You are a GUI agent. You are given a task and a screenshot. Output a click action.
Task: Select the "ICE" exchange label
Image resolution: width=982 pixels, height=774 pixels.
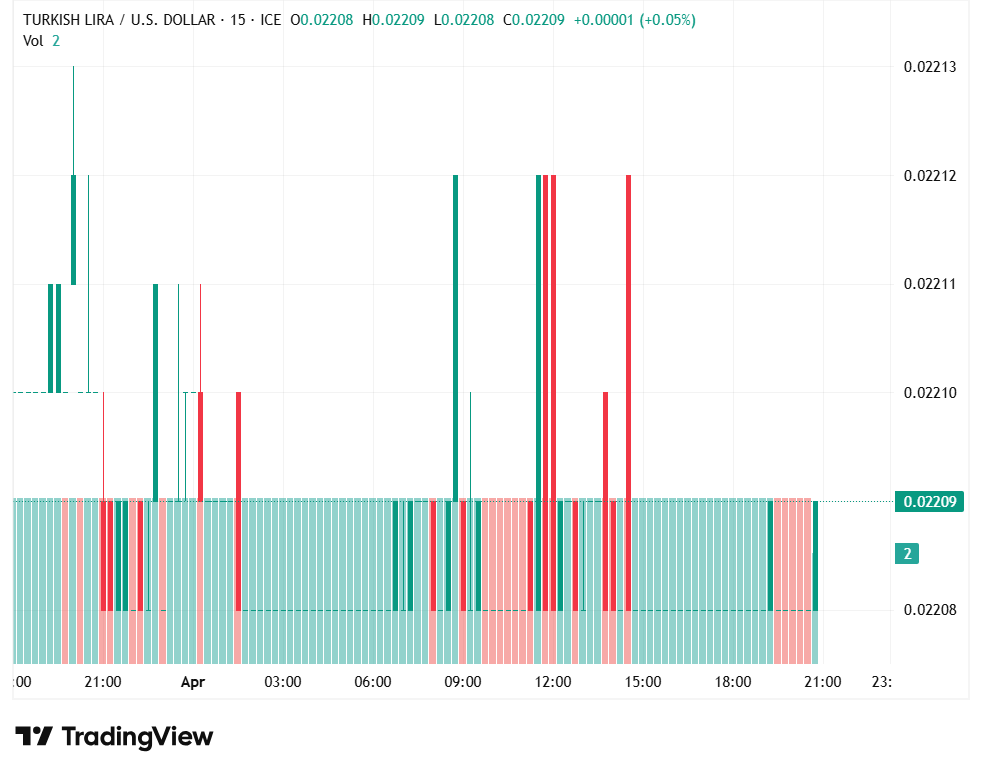point(272,18)
